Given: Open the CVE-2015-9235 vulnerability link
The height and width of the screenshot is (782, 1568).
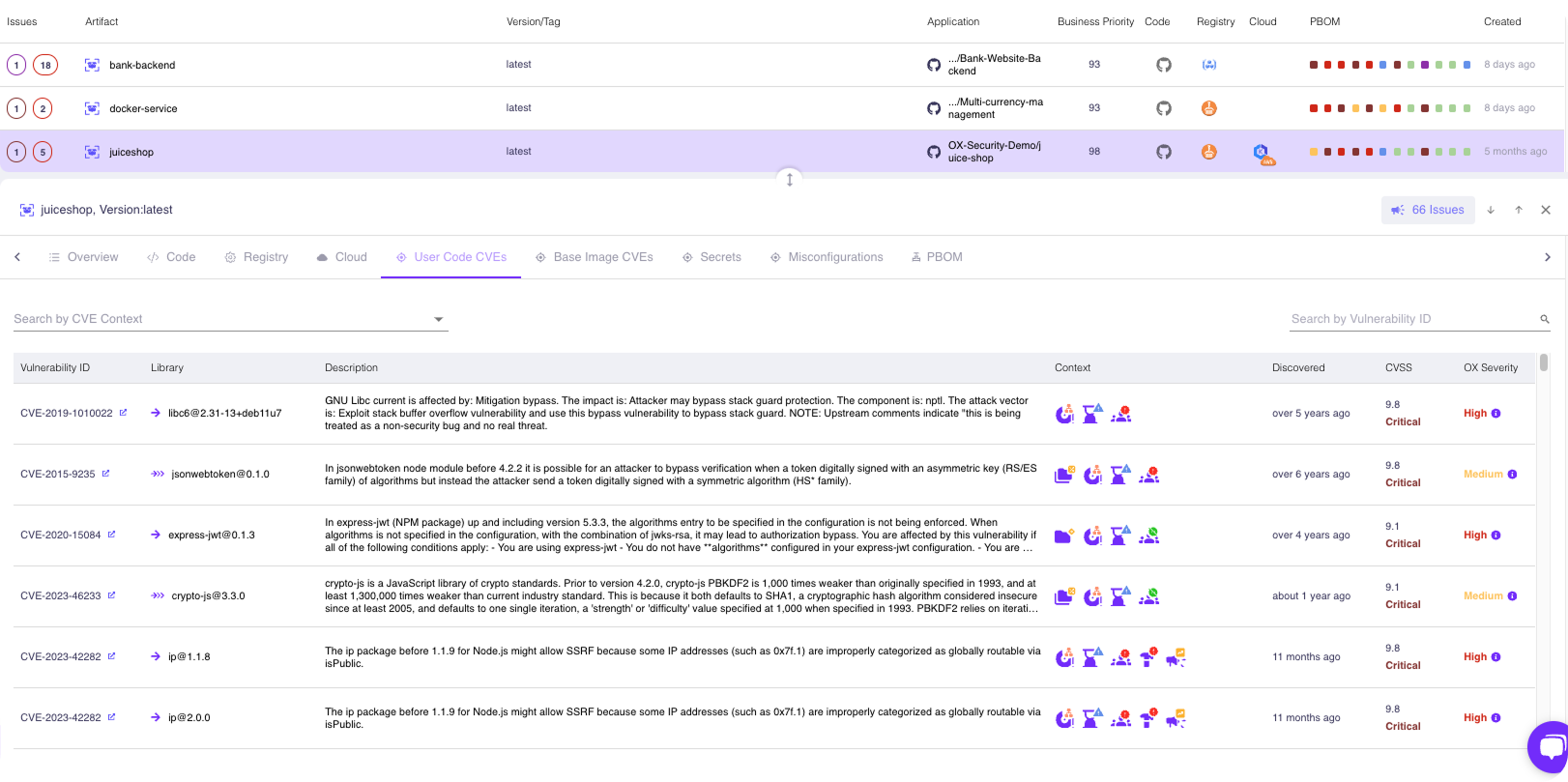Looking at the screenshot, I should tap(57, 474).
